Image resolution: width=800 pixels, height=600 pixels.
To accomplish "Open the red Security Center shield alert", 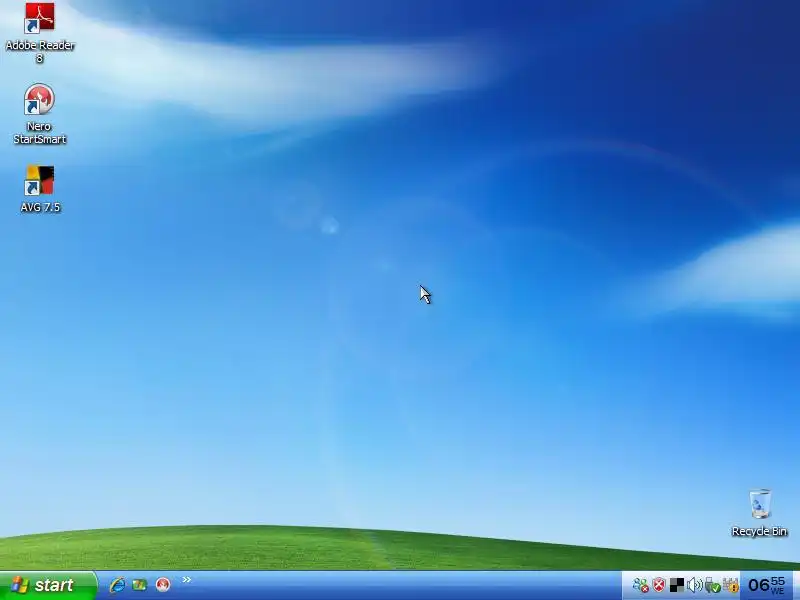I will click(x=659, y=585).
